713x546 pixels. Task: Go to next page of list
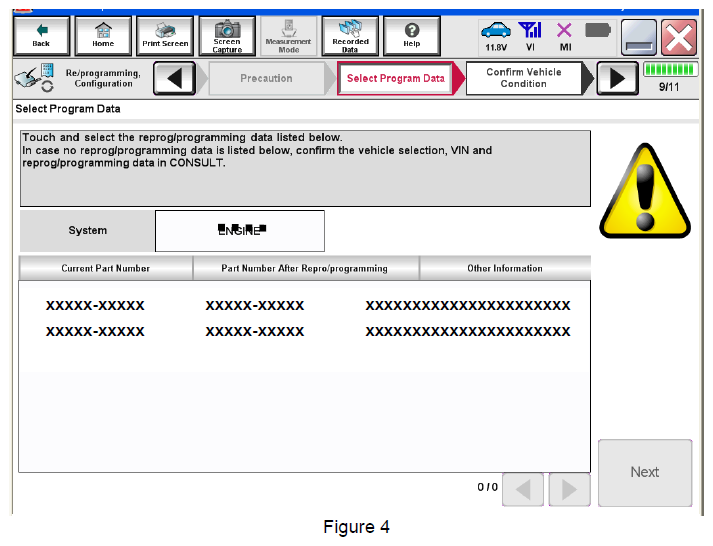pos(569,489)
